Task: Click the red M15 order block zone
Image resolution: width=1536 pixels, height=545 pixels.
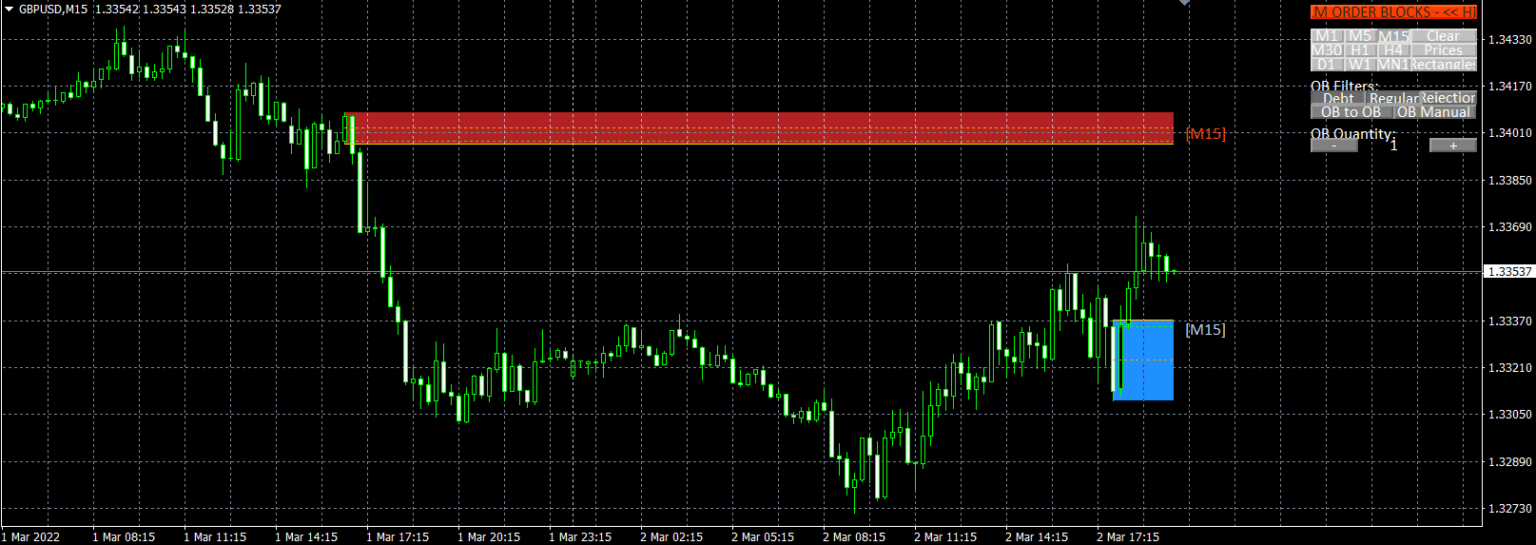Action: (760, 128)
